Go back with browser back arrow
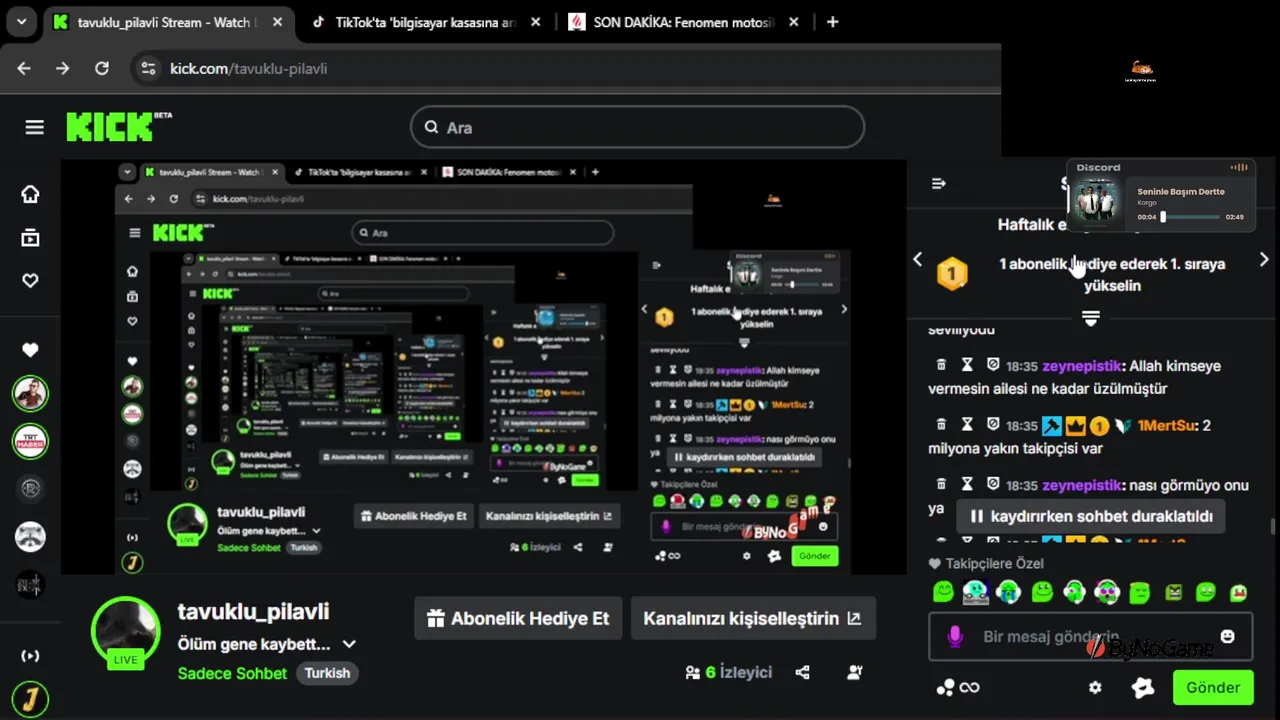The image size is (1280, 720). (24, 68)
